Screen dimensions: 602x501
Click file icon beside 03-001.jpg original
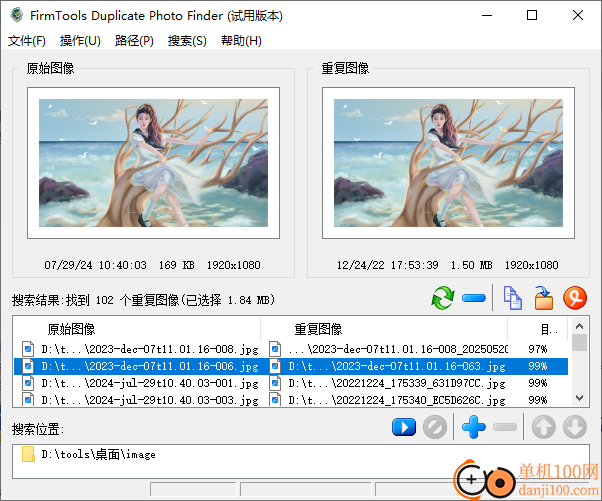(x=28, y=383)
